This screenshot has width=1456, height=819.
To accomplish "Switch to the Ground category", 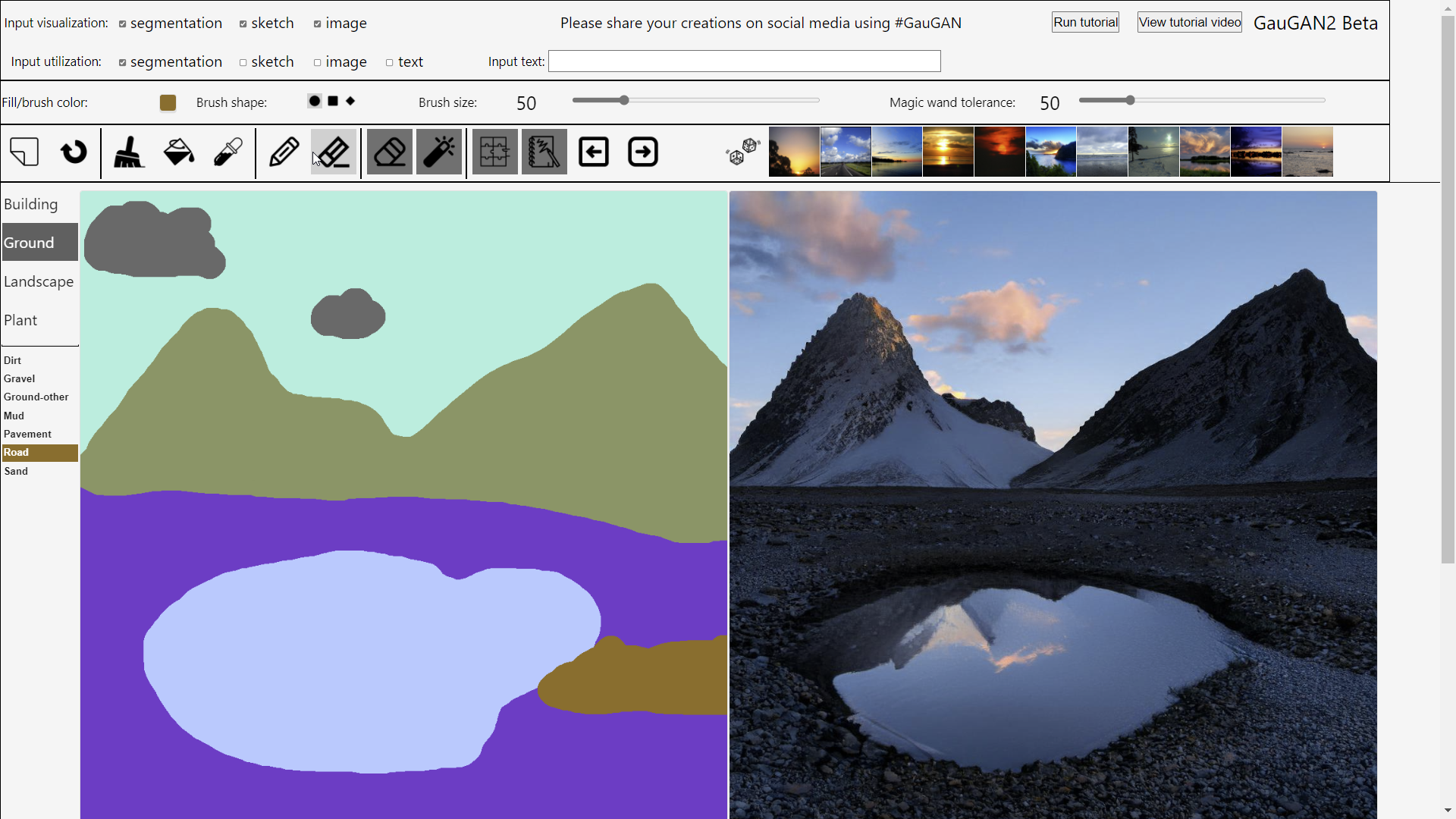I will (29, 242).
